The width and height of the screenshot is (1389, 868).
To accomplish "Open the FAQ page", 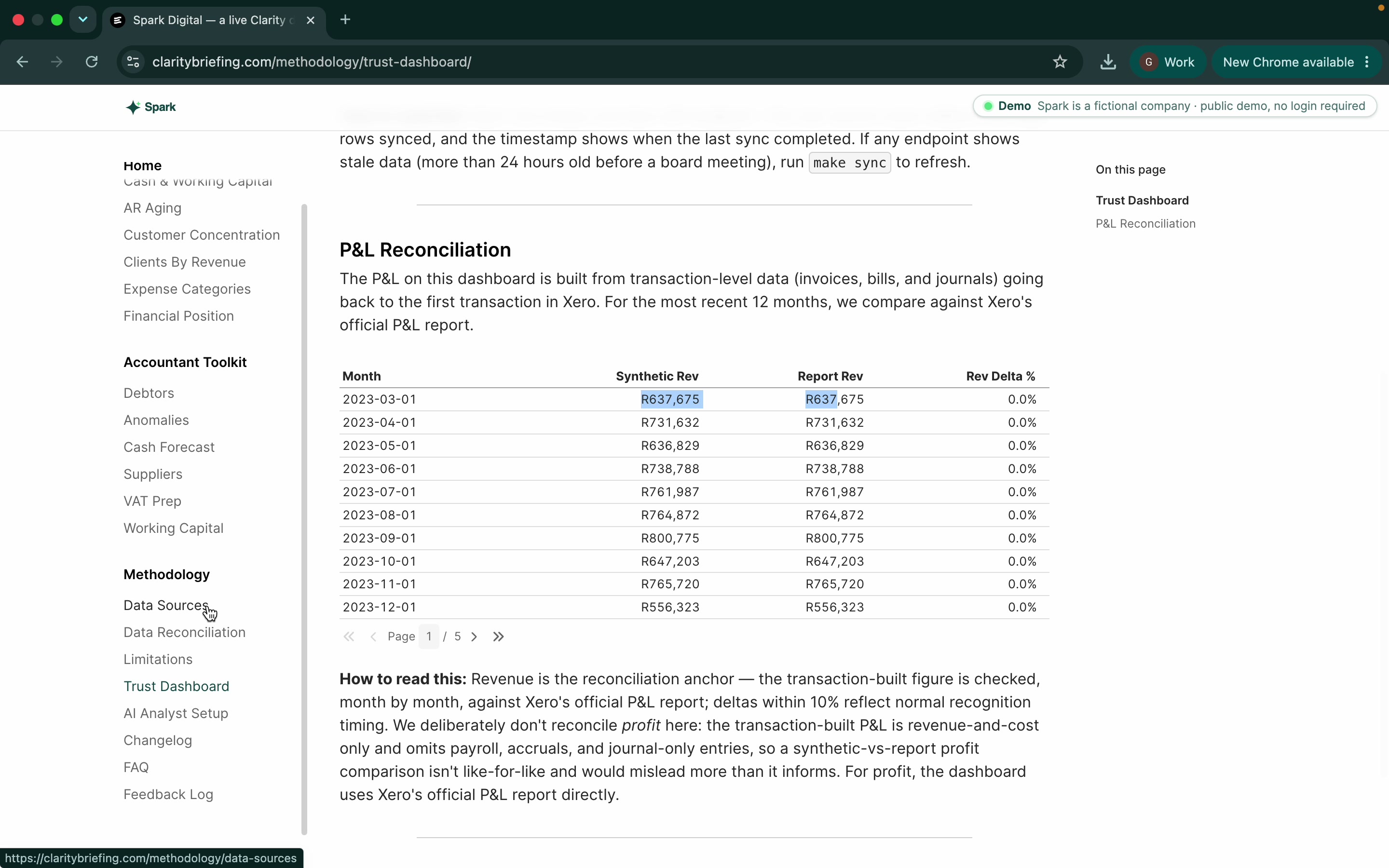I will click(136, 768).
